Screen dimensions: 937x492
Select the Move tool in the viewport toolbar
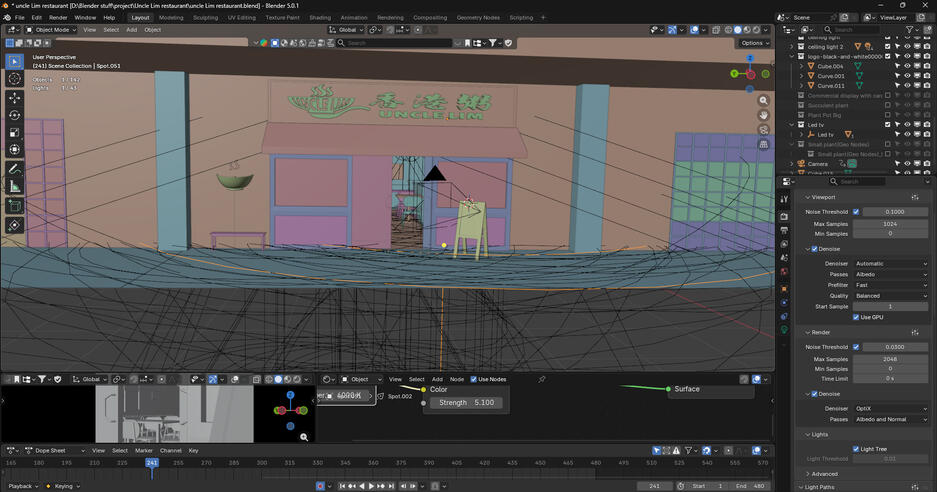[x=14, y=98]
